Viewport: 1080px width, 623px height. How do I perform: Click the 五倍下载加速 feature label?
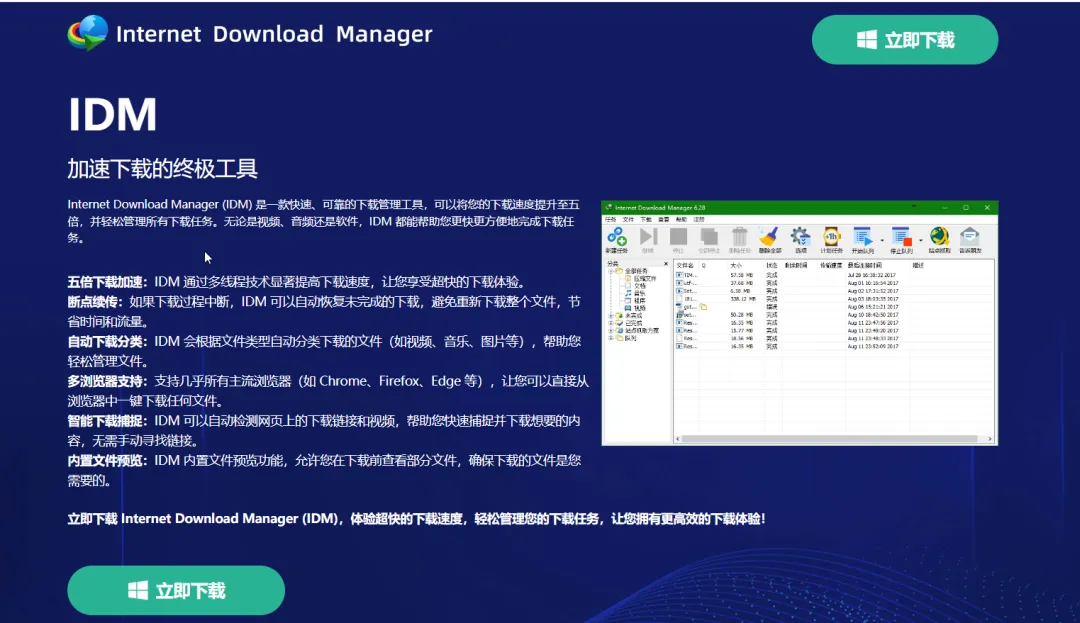click(107, 282)
